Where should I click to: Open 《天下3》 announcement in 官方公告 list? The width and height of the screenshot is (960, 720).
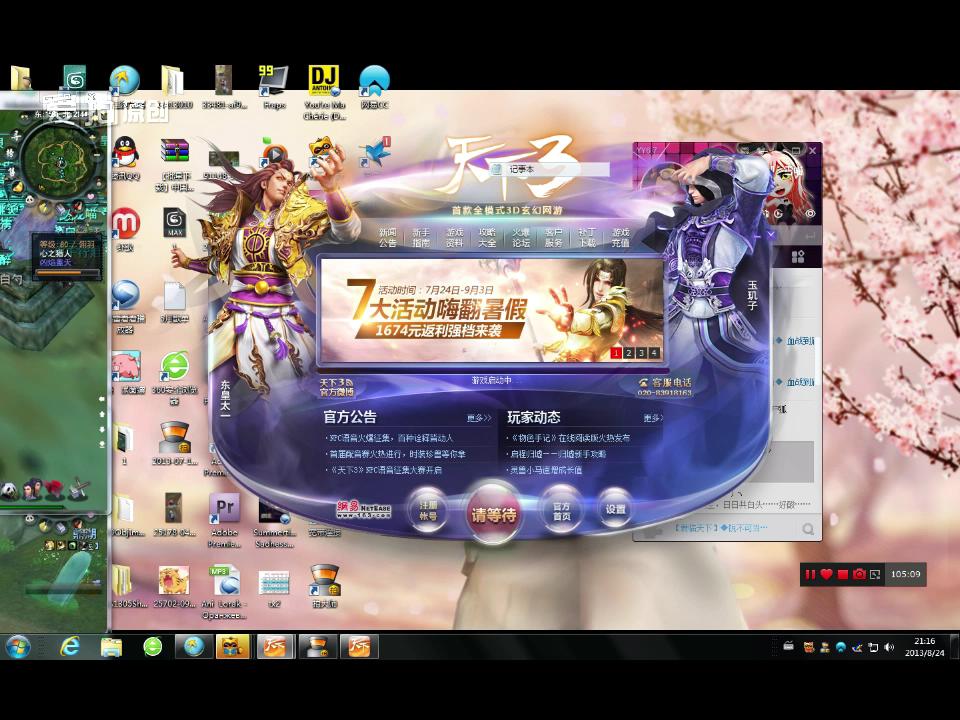(384, 470)
